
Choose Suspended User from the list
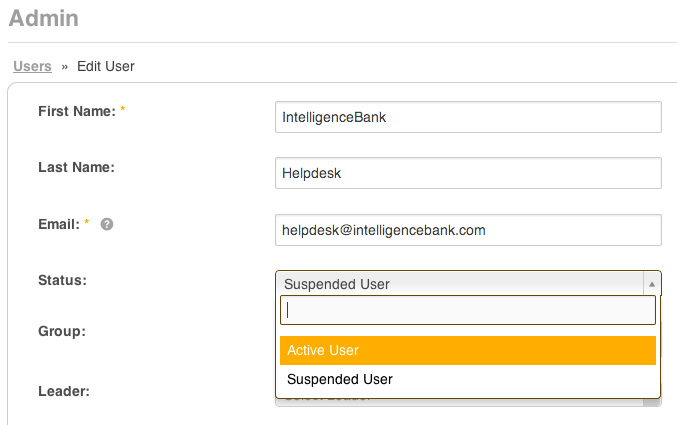click(x=468, y=379)
